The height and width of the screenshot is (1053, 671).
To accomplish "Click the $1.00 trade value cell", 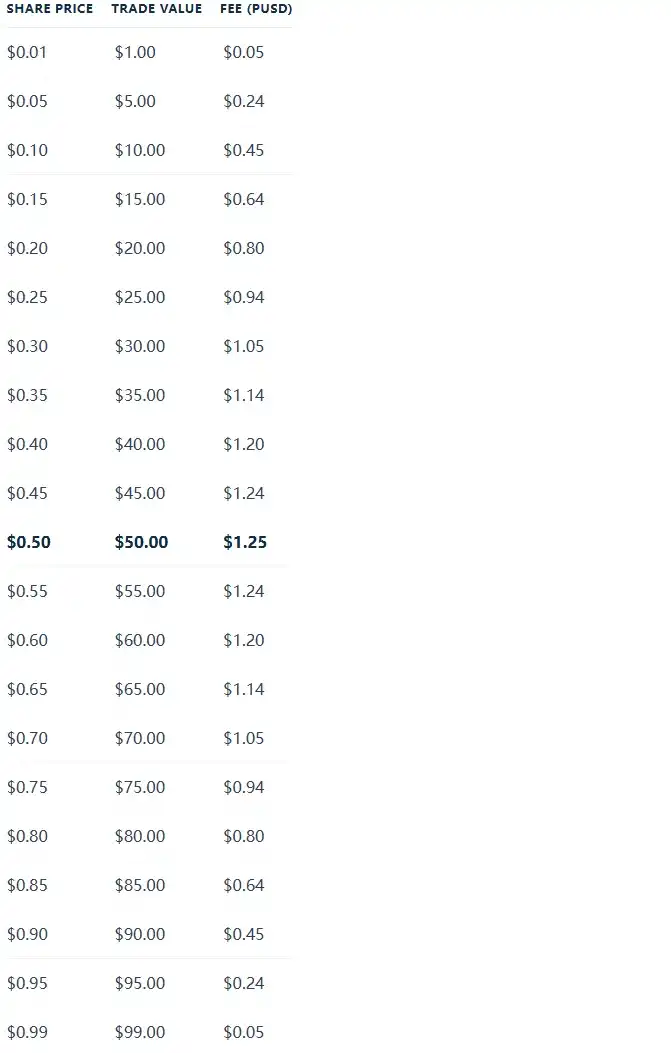I will click(135, 52).
